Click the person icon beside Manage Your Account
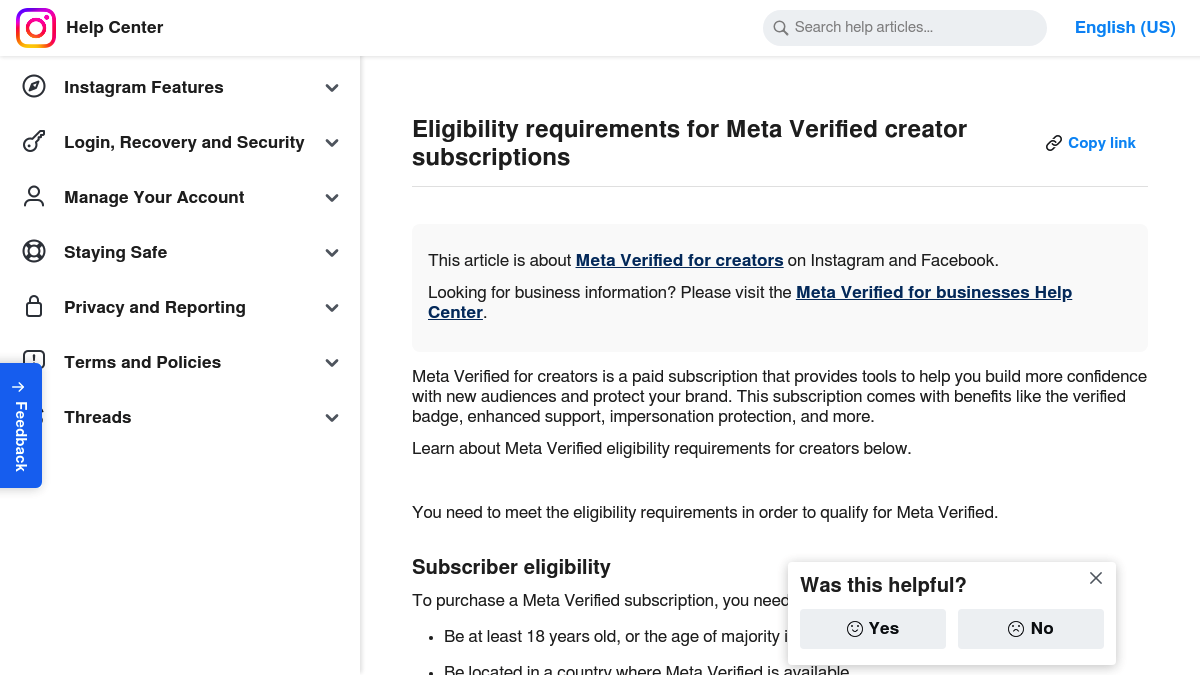 tap(34, 197)
